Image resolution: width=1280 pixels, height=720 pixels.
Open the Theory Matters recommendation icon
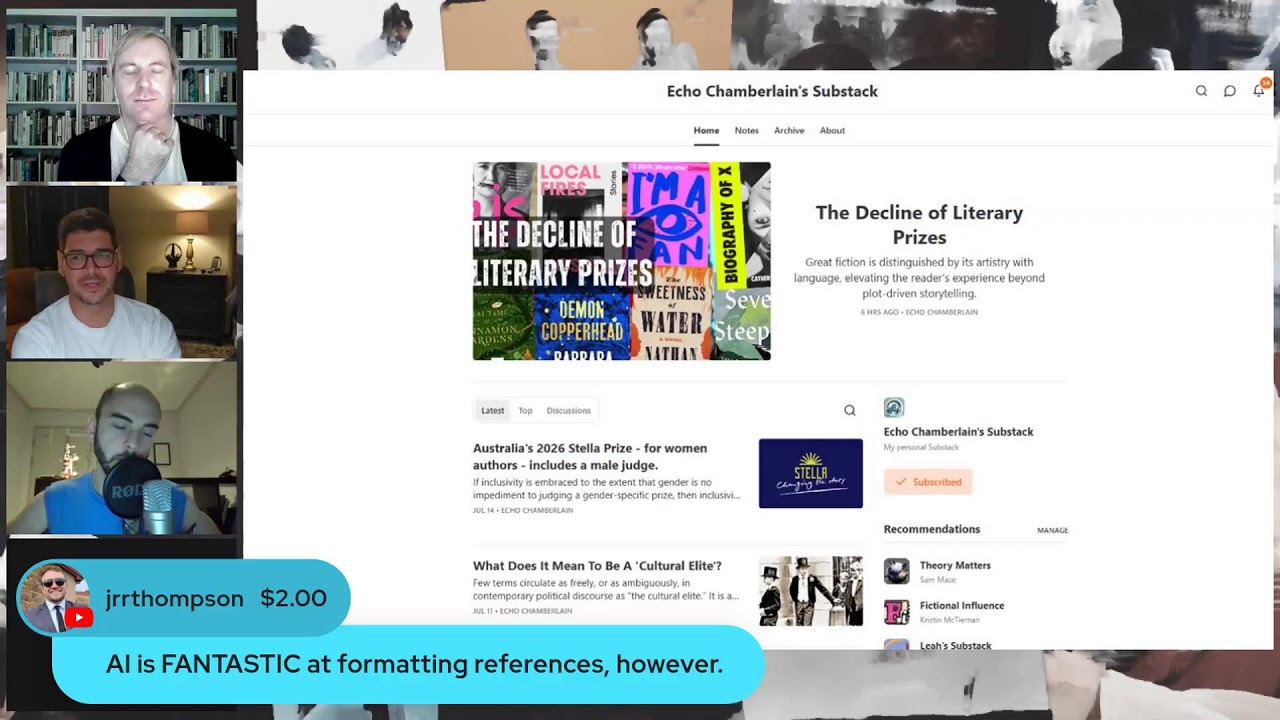click(x=897, y=571)
